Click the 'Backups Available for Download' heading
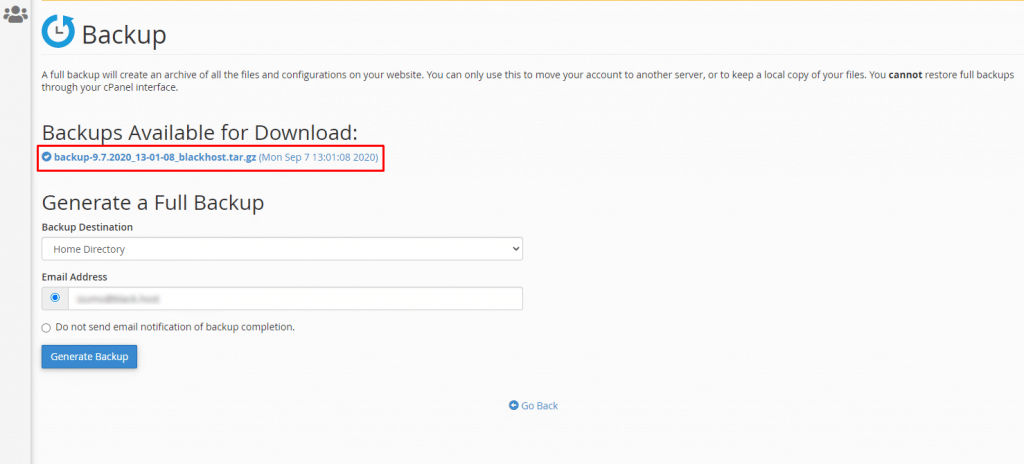The image size is (1024, 464). point(199,133)
